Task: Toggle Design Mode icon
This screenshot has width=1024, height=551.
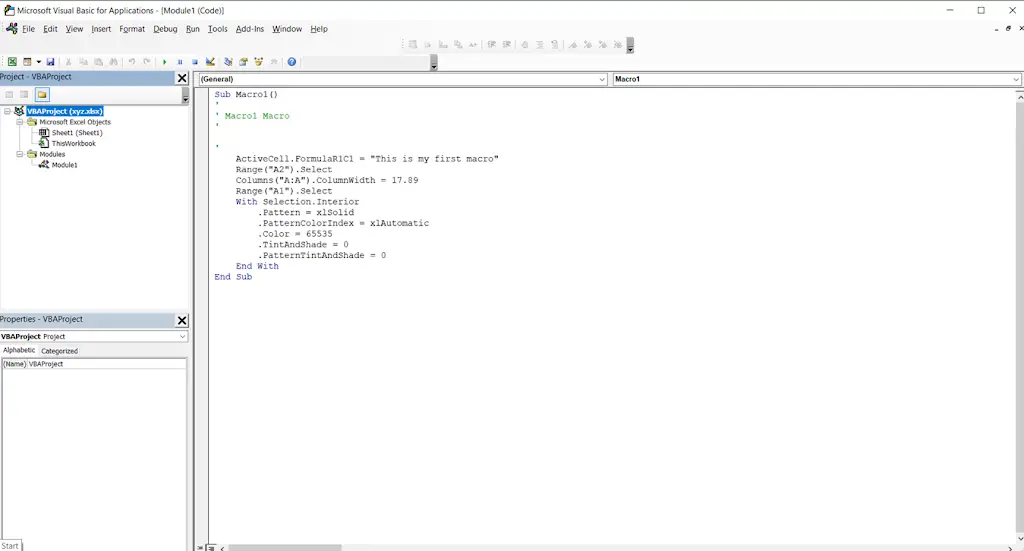Action: point(210,62)
